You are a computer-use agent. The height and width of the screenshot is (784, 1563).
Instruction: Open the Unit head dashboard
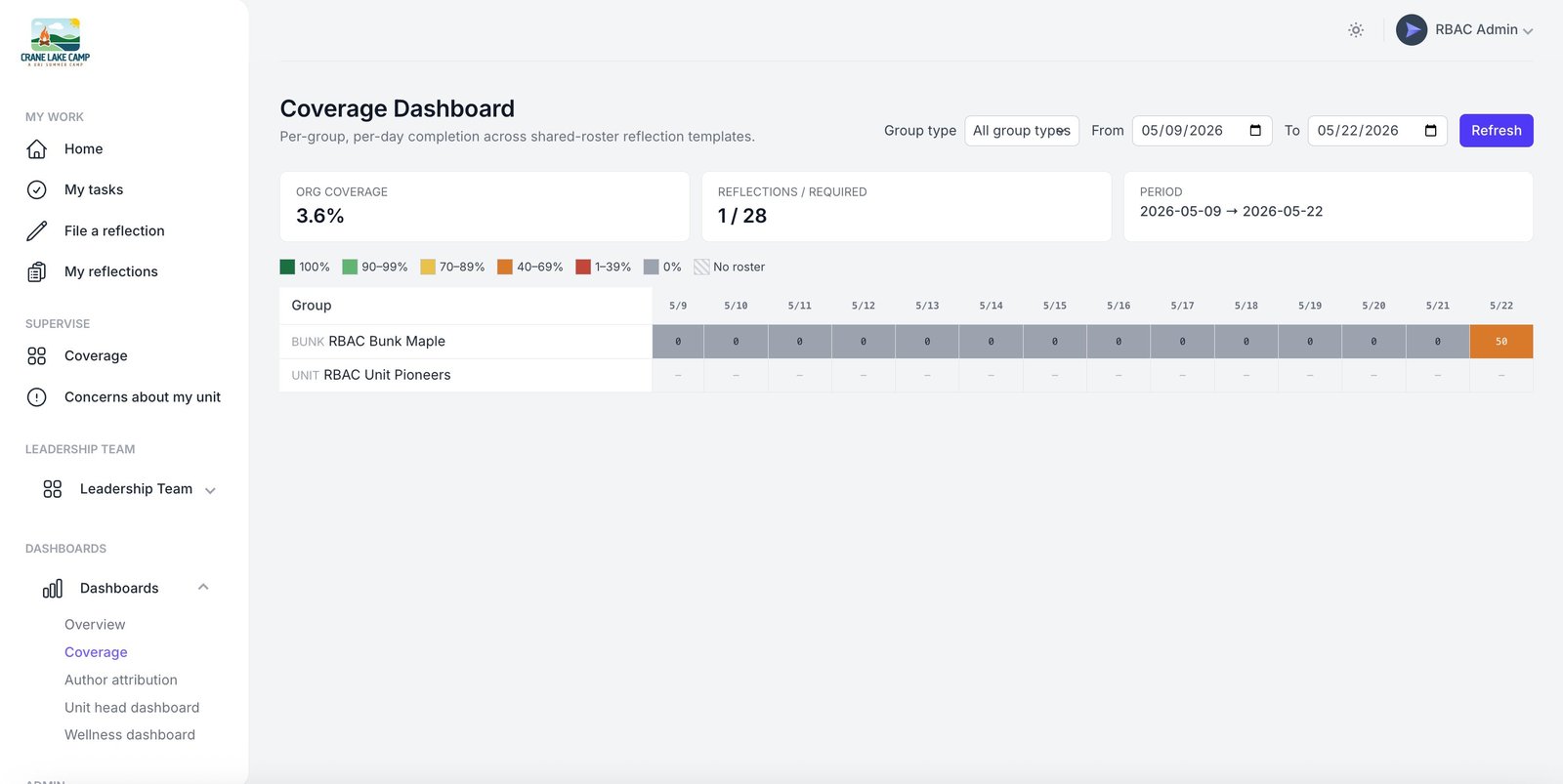click(x=132, y=708)
